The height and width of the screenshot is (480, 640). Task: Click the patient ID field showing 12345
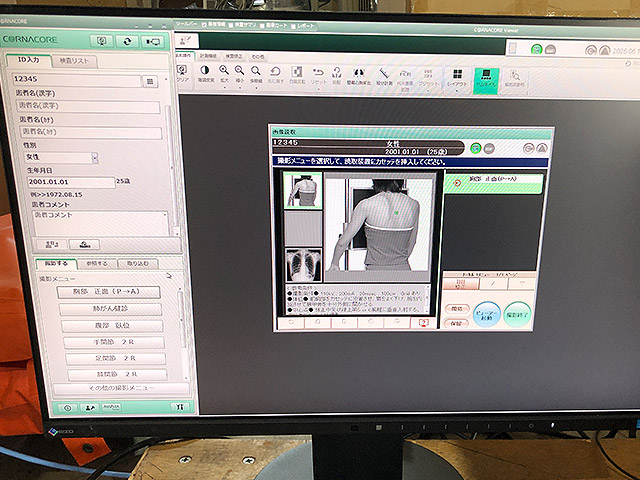coord(76,80)
